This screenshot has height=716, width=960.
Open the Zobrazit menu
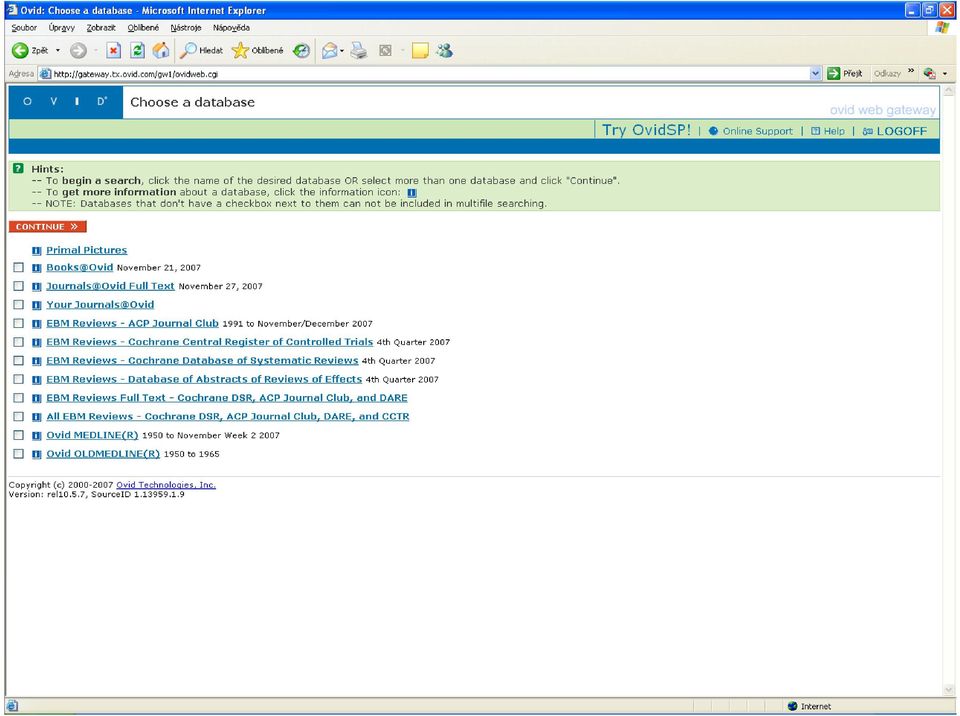(x=101, y=28)
